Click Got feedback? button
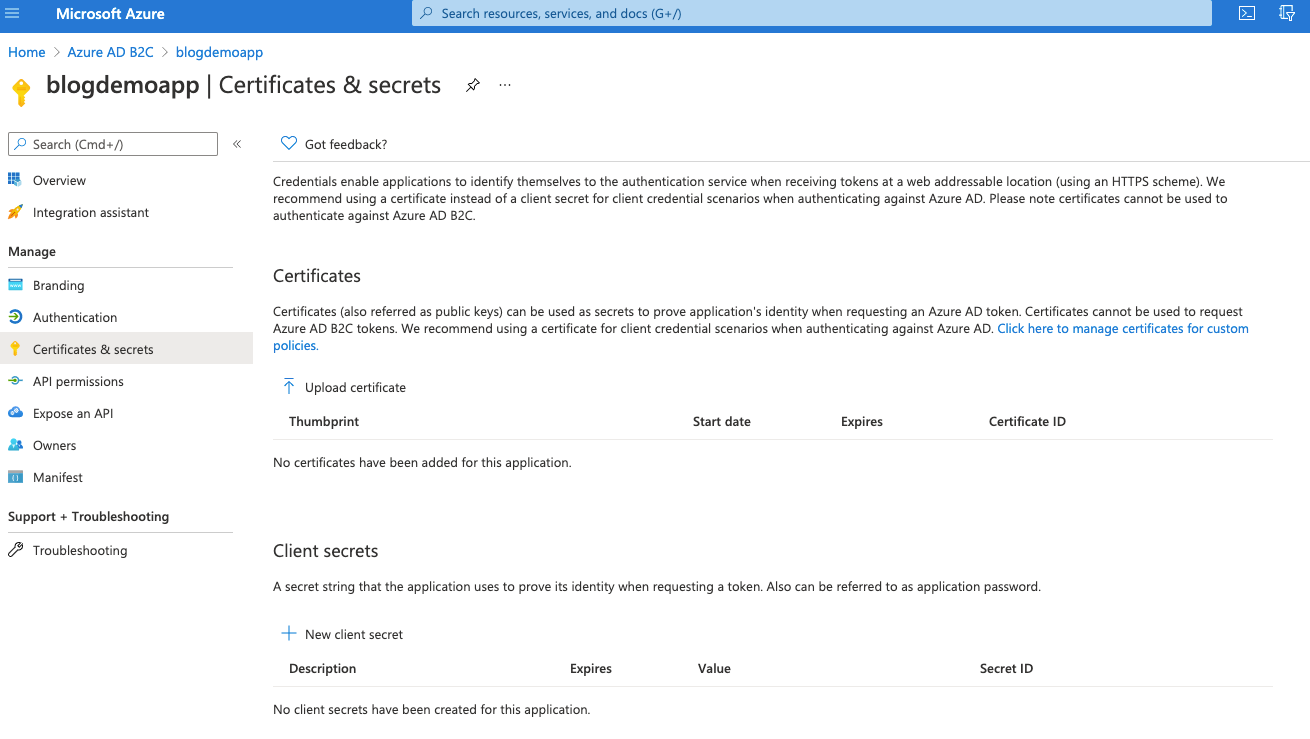Image resolution: width=1310 pixels, height=739 pixels. 334,144
